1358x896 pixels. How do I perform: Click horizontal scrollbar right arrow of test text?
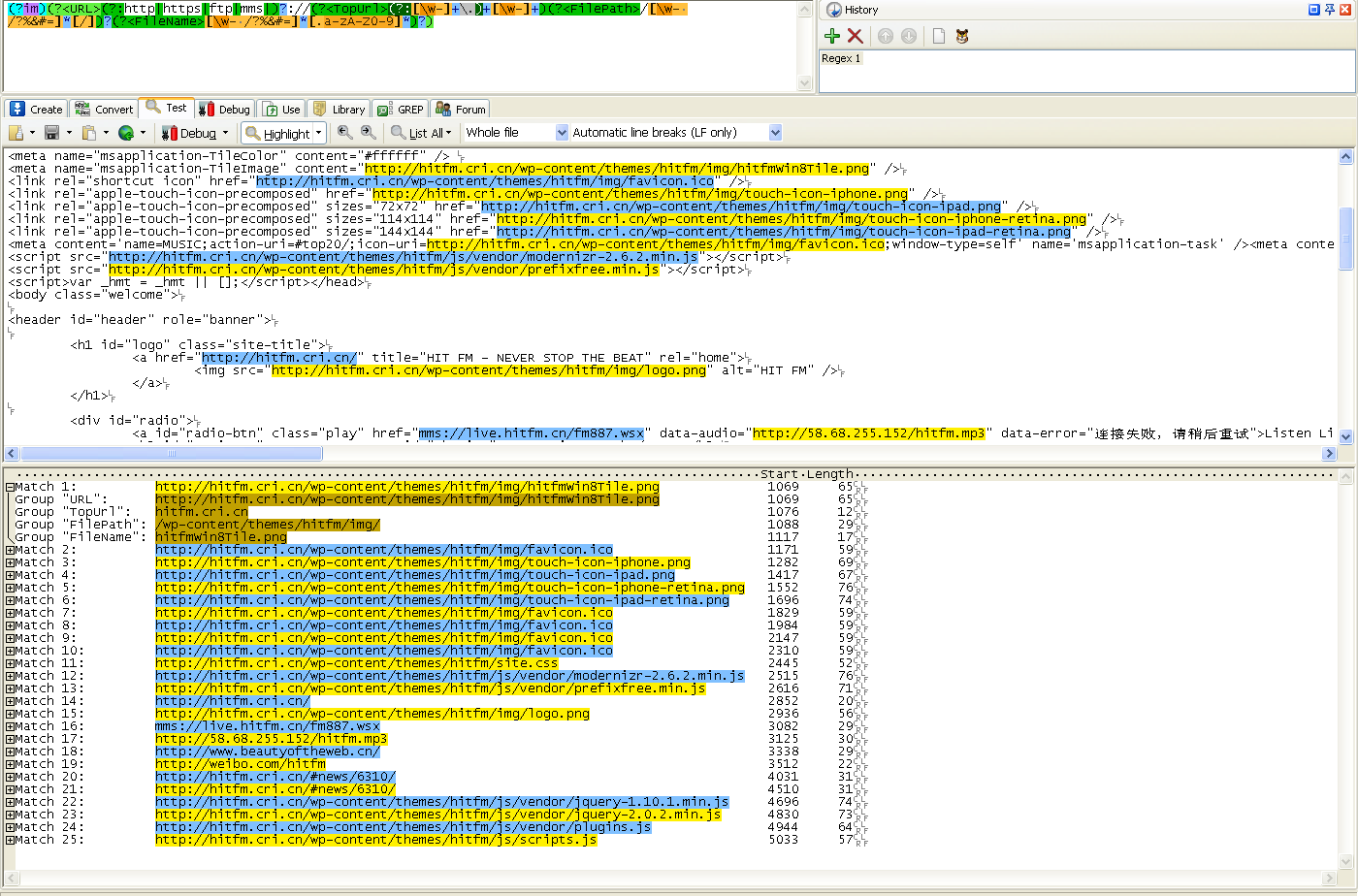(1330, 453)
